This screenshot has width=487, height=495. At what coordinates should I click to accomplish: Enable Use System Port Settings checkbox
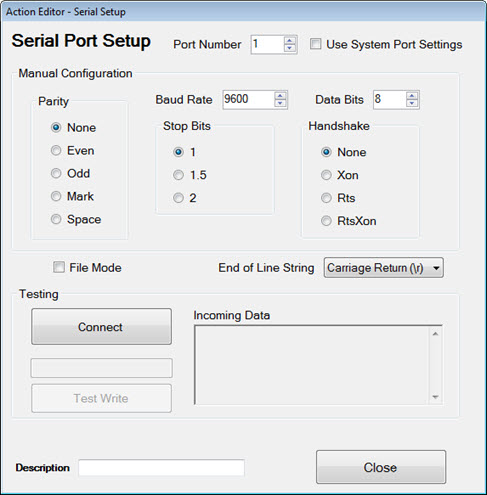pos(315,44)
